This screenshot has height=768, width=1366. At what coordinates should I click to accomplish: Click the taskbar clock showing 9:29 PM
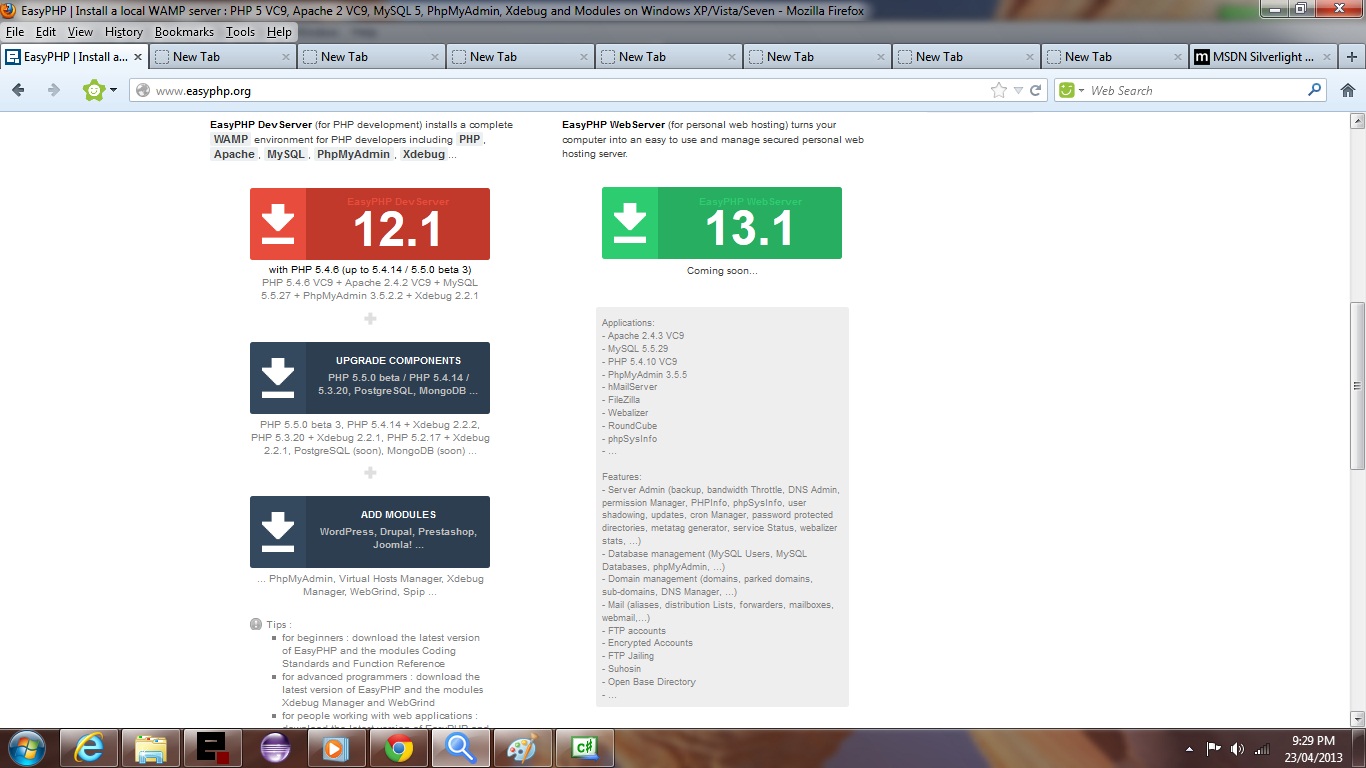[x=1314, y=748]
